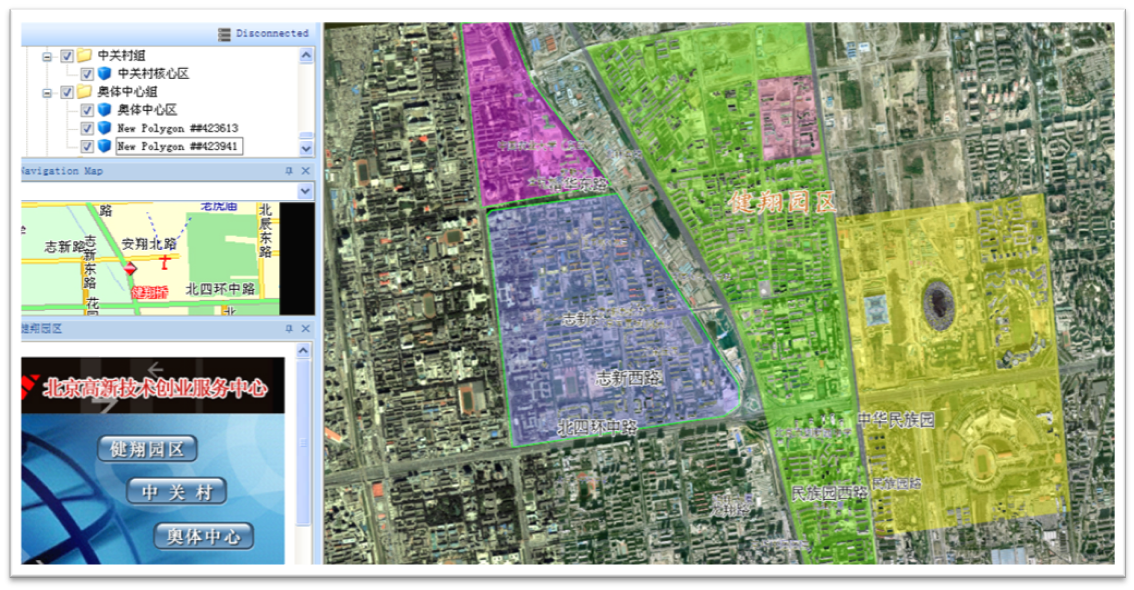The height and width of the screenshot is (590, 1134).
Task: Toggle the 奥体中心区 layer checkbox
Action: tap(87, 110)
